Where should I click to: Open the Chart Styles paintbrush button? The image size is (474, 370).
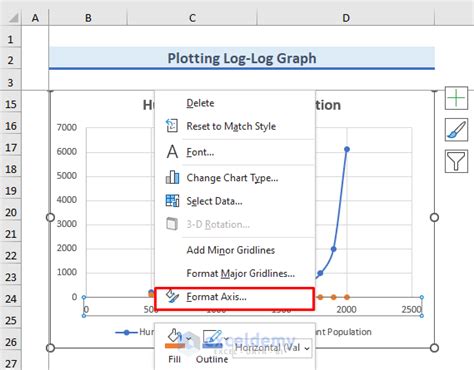(456, 129)
